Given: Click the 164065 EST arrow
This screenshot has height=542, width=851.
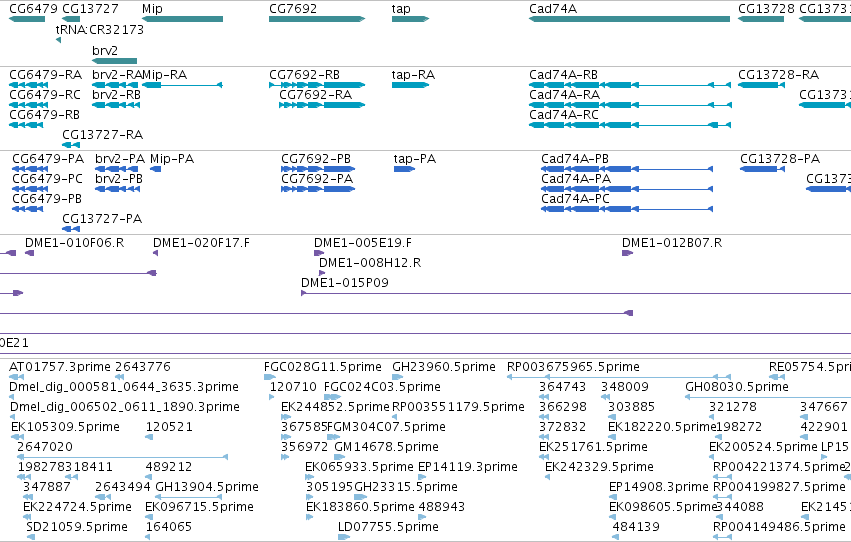Looking at the screenshot, I should tap(148, 537).
